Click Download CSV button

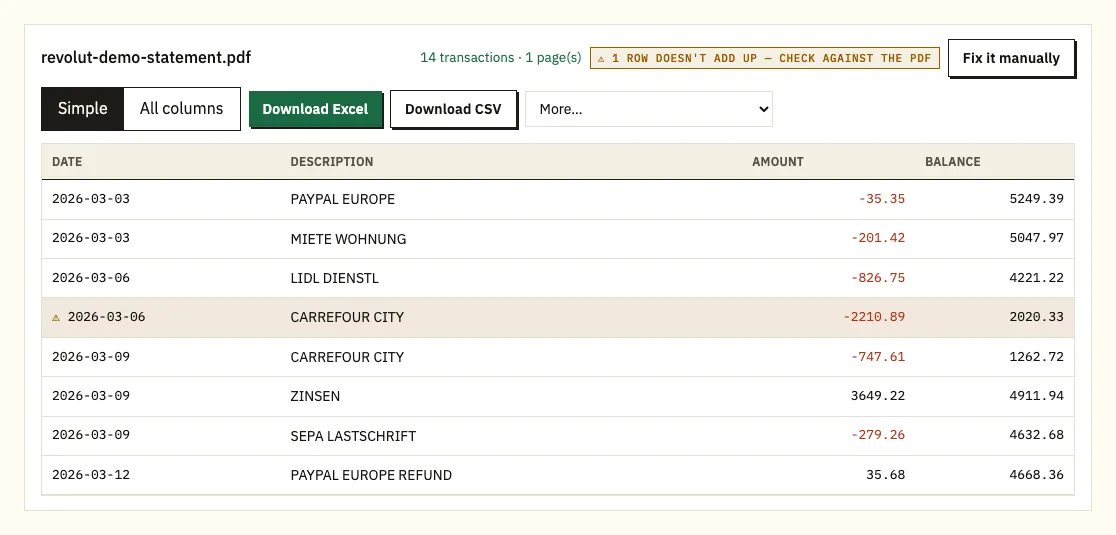(453, 109)
